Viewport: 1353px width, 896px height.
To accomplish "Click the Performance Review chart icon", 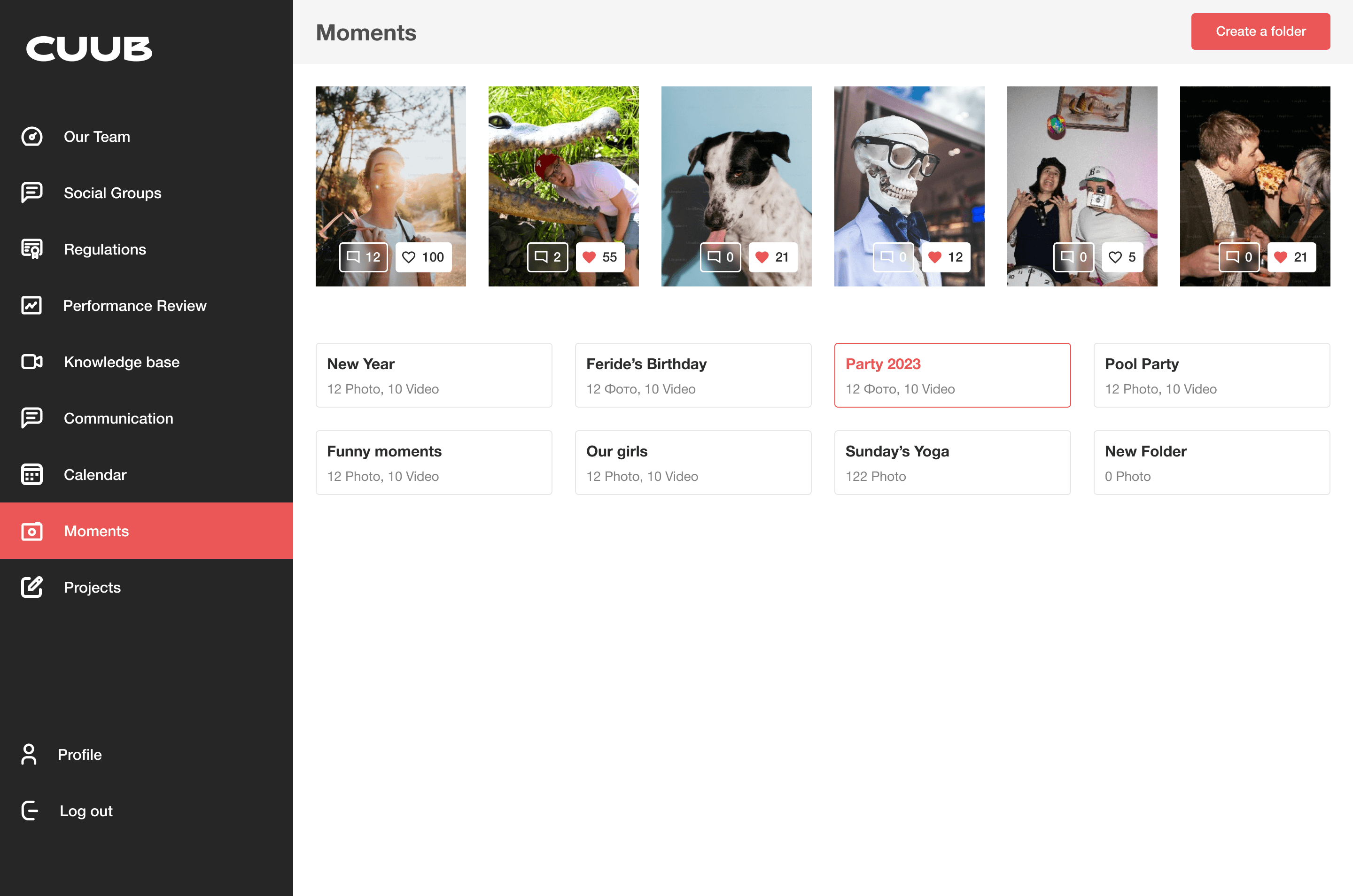I will pos(32,306).
